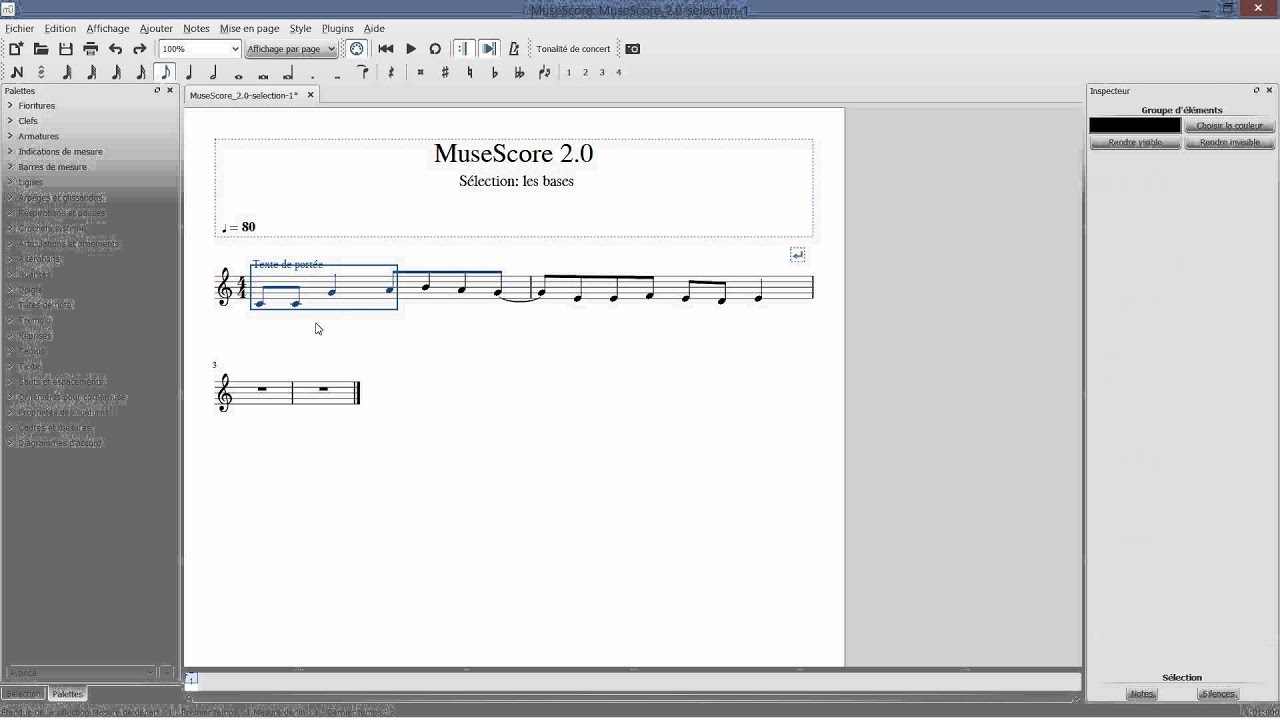Undo the last action

click(115, 49)
